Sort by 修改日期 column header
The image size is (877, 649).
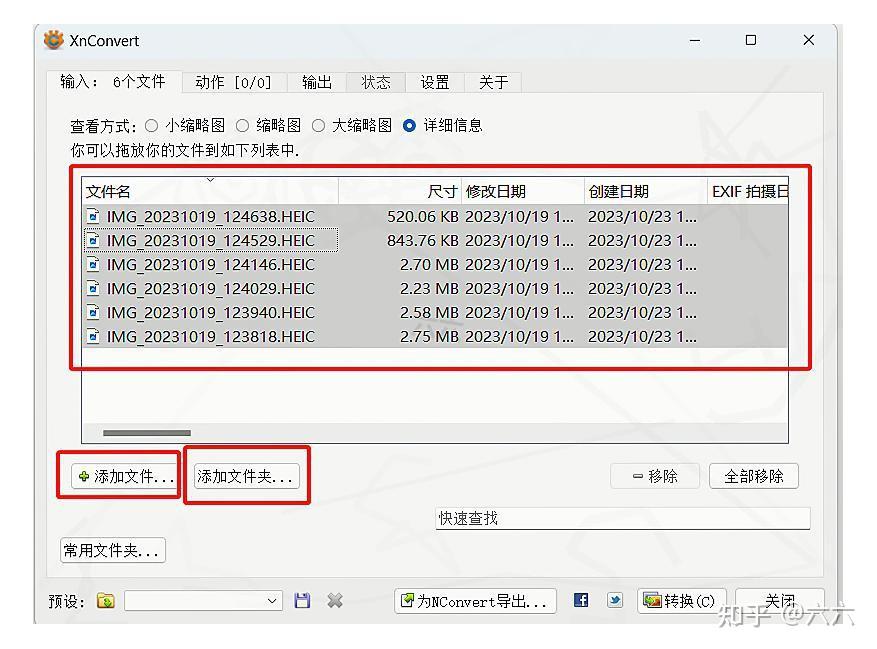pos(523,191)
